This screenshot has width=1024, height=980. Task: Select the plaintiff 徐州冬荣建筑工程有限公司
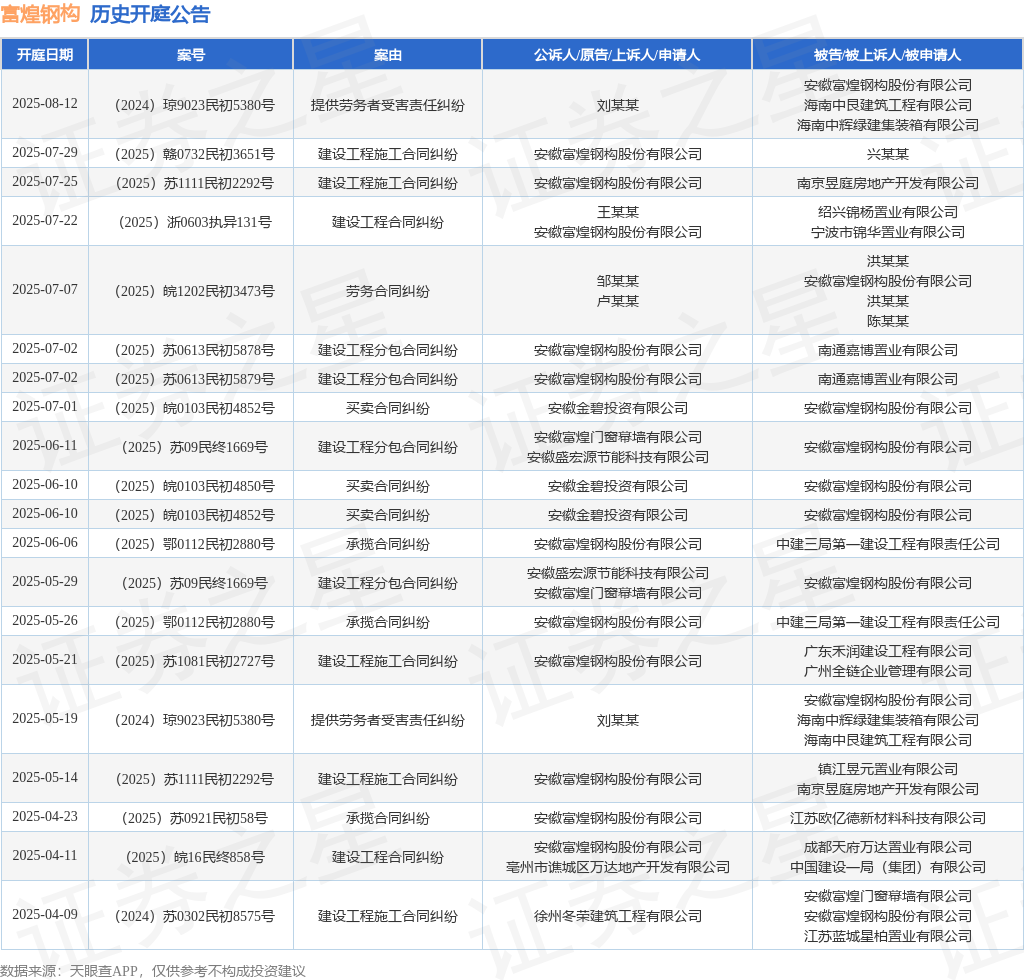617,916
